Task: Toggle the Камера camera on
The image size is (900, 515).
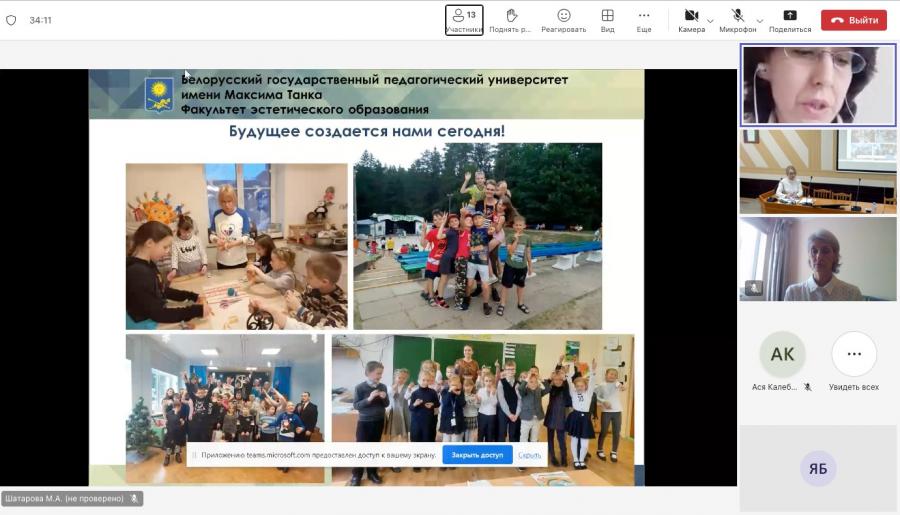Action: (x=691, y=20)
